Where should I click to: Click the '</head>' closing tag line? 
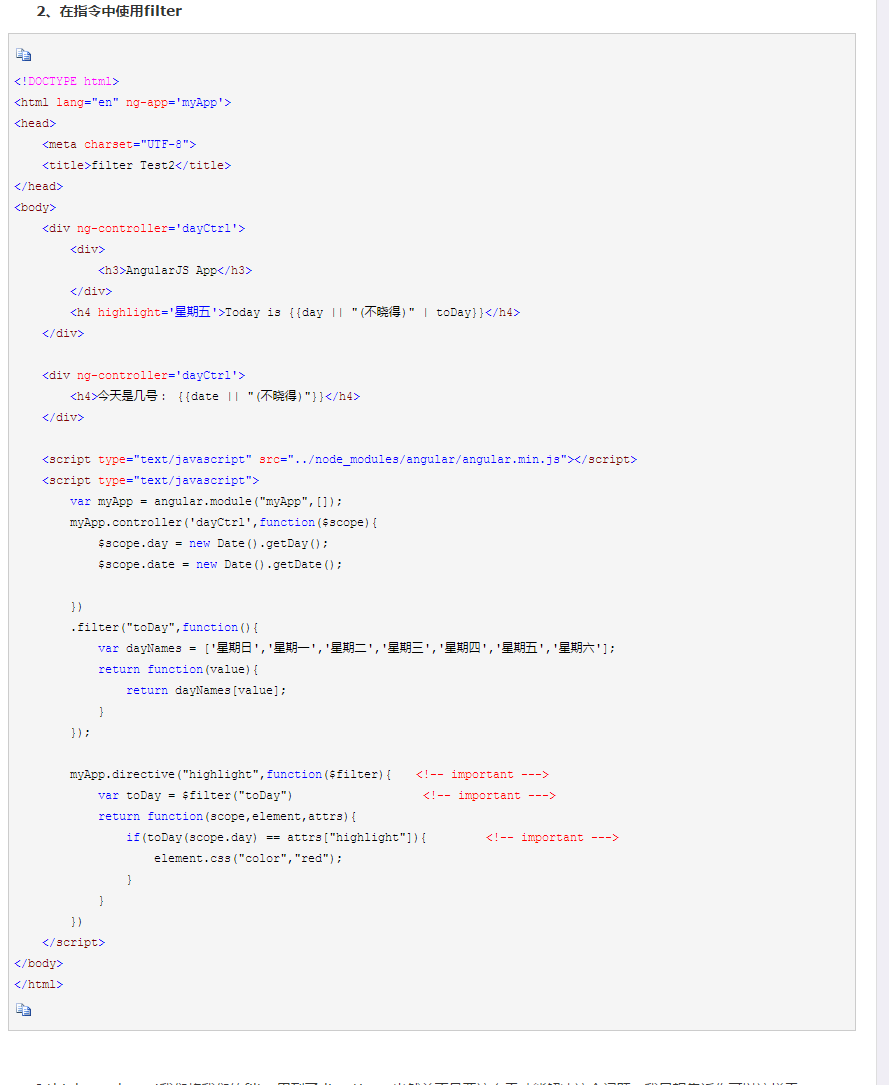(x=39, y=187)
